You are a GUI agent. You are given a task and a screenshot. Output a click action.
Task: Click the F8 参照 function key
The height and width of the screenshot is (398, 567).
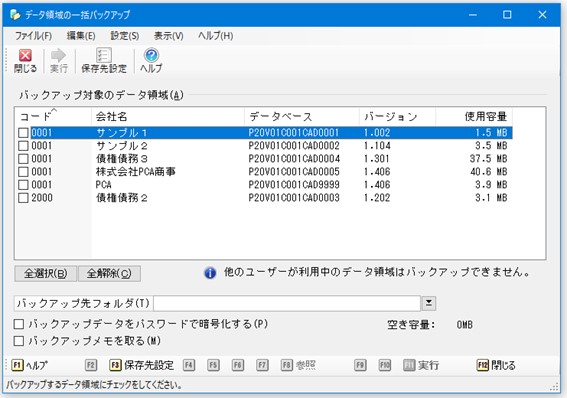click(x=298, y=365)
